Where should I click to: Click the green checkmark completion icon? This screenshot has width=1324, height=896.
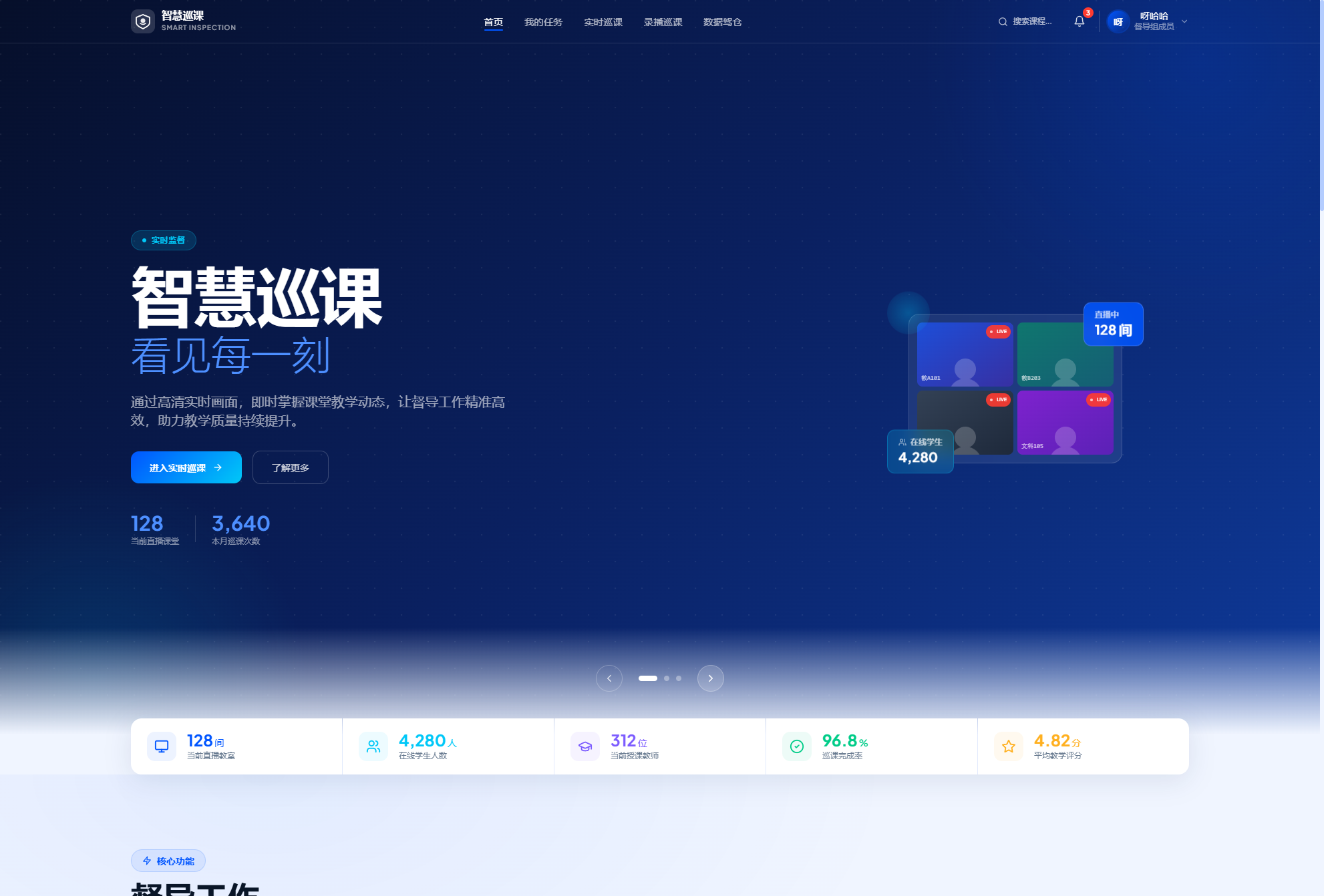[x=797, y=746]
